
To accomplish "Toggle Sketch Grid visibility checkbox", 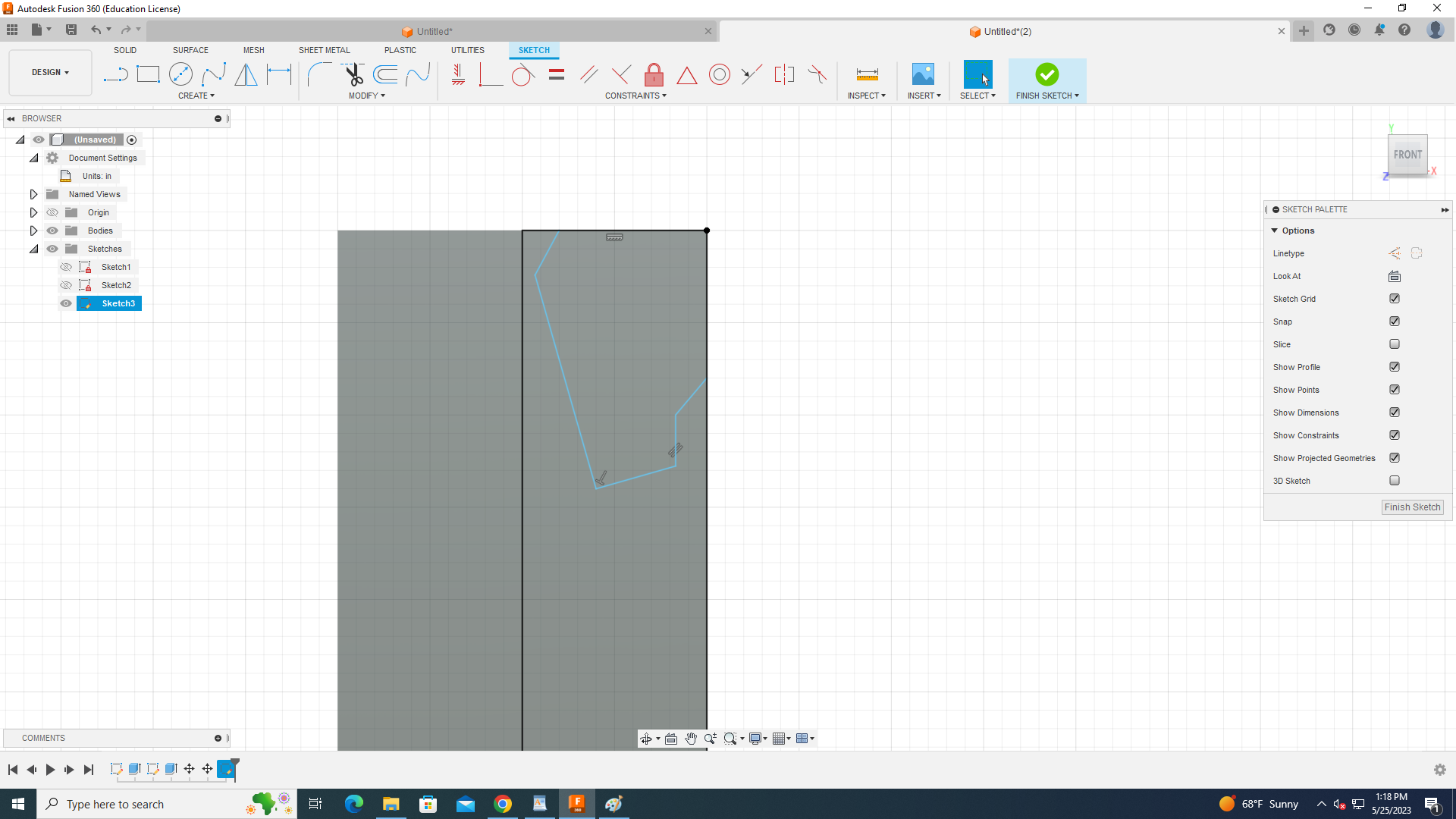I will pyautogui.click(x=1395, y=298).
